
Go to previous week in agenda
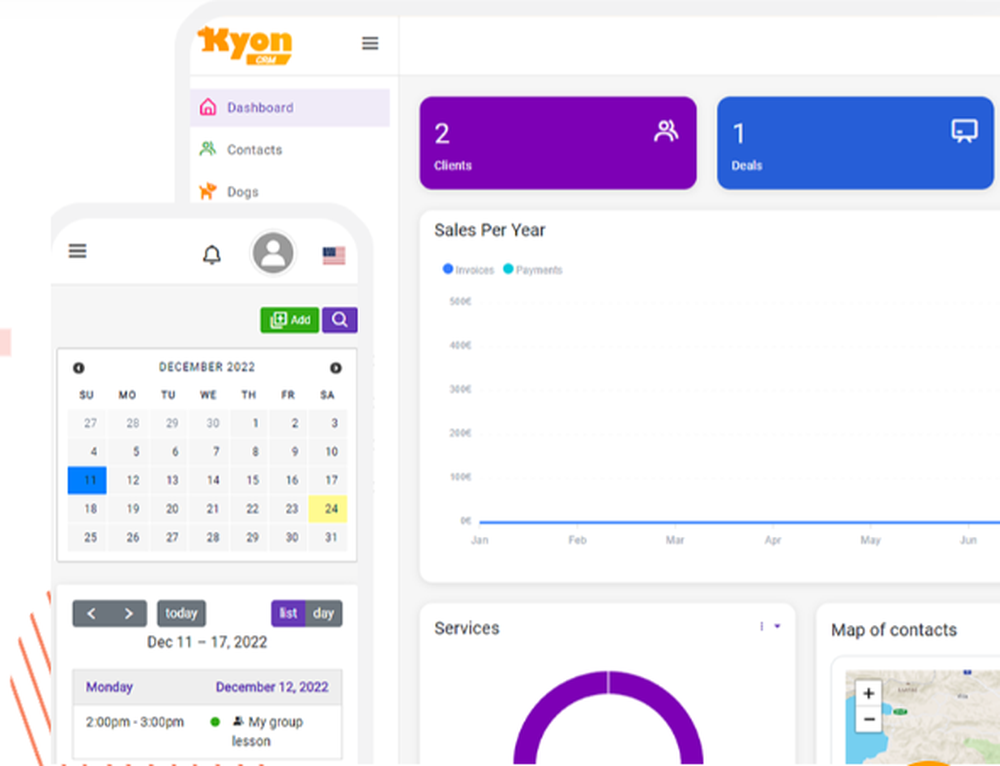point(91,614)
